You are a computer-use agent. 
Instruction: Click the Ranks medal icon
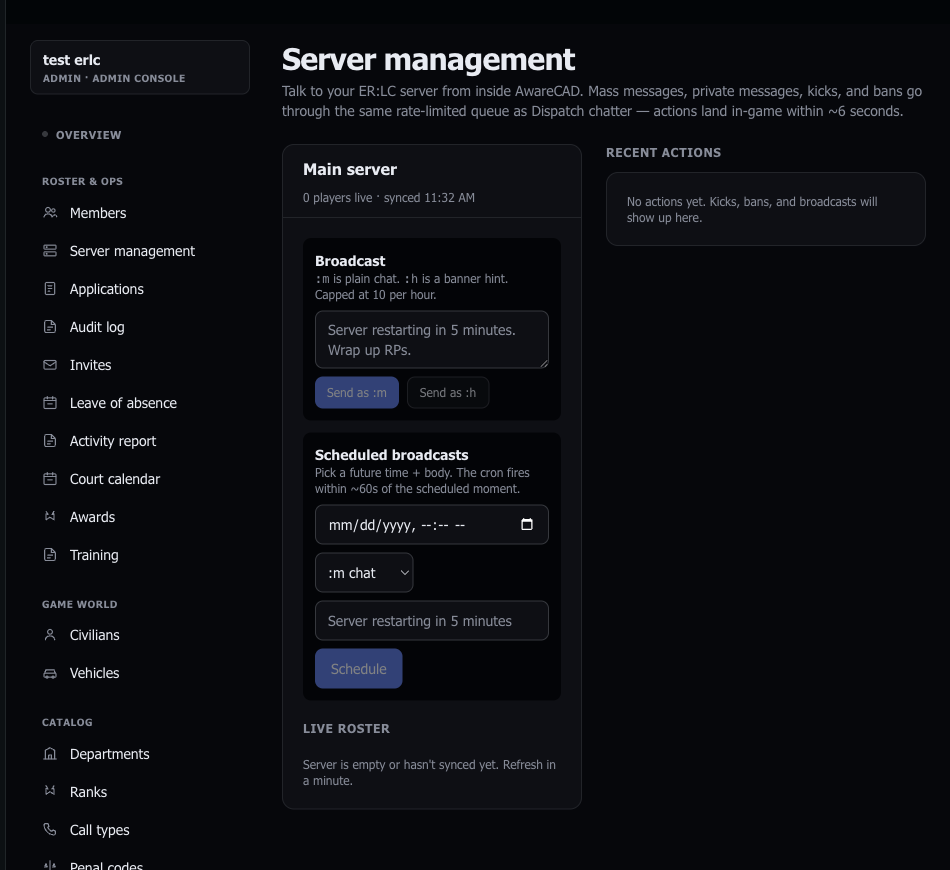pyautogui.click(x=50, y=791)
